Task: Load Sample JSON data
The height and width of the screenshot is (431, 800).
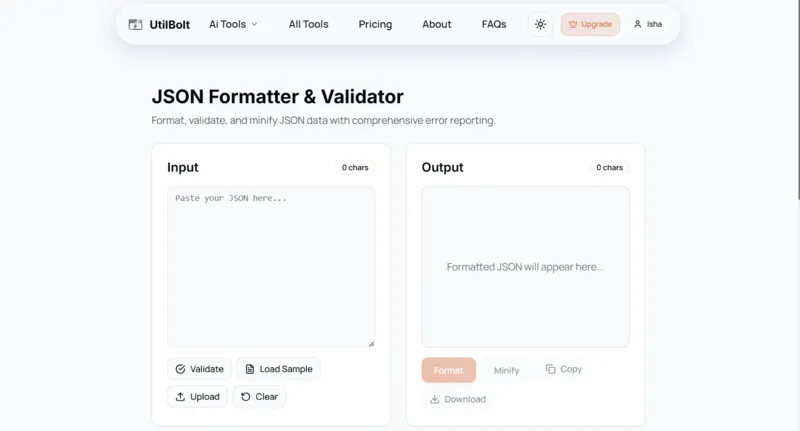Action: coord(279,369)
